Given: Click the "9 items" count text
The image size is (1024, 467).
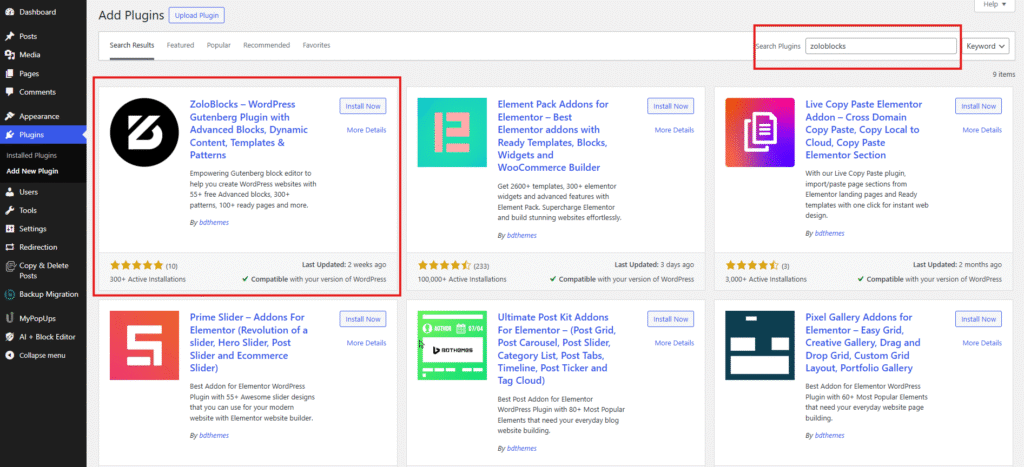Looking at the screenshot, I should 1004,75.
